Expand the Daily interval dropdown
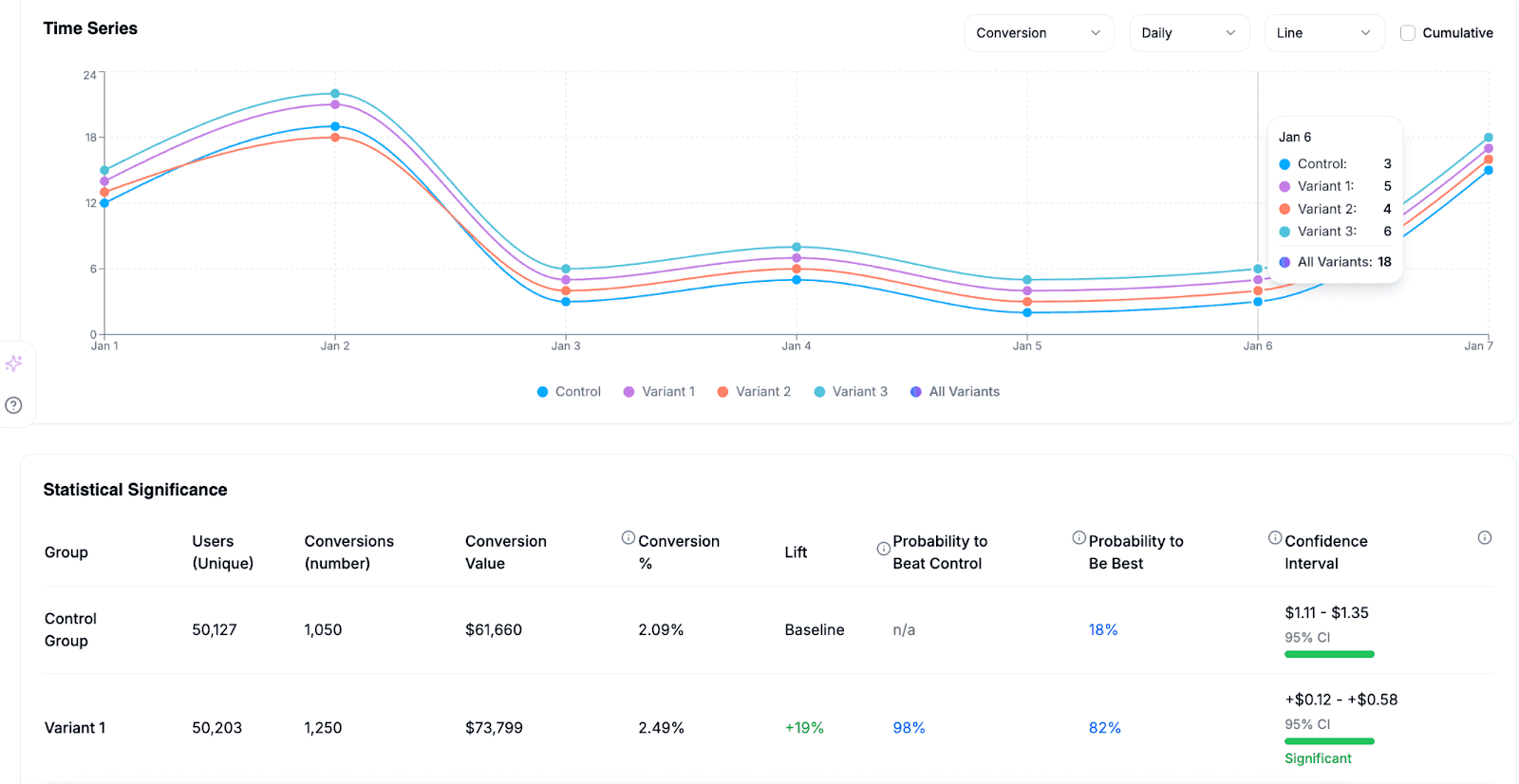Viewport: 1519px width, 784px height. click(x=1189, y=33)
